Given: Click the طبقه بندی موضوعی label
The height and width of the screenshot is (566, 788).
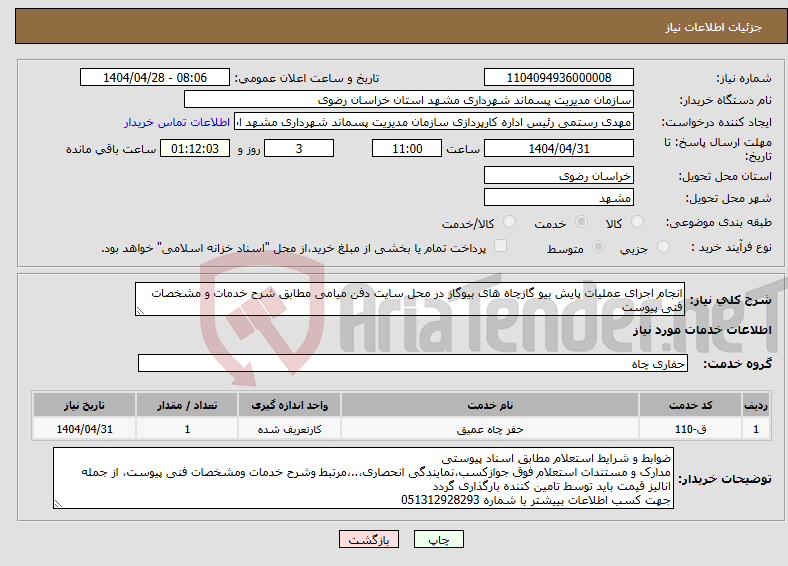Looking at the screenshot, I should pyautogui.click(x=719, y=222).
